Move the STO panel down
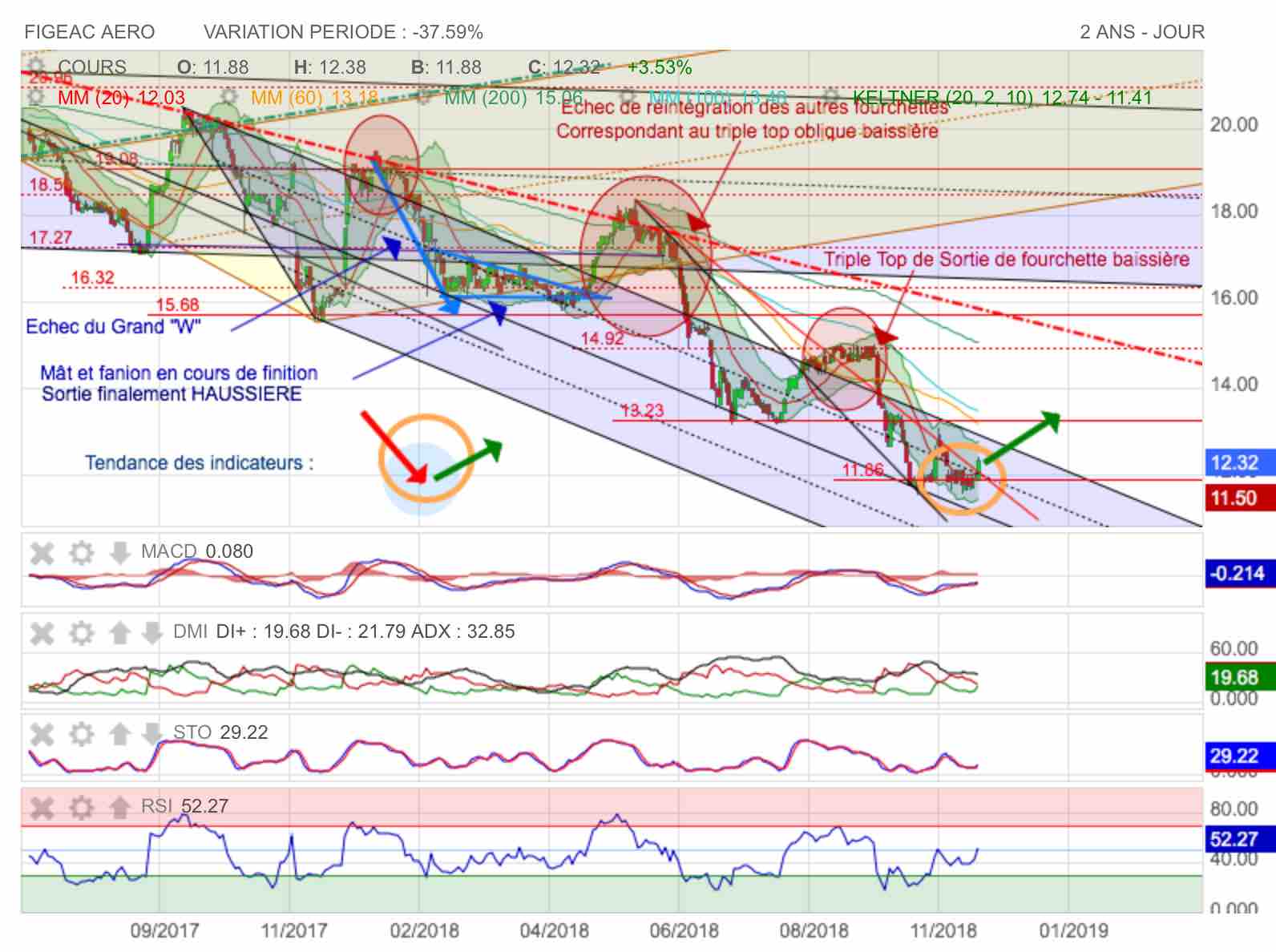 point(151,733)
